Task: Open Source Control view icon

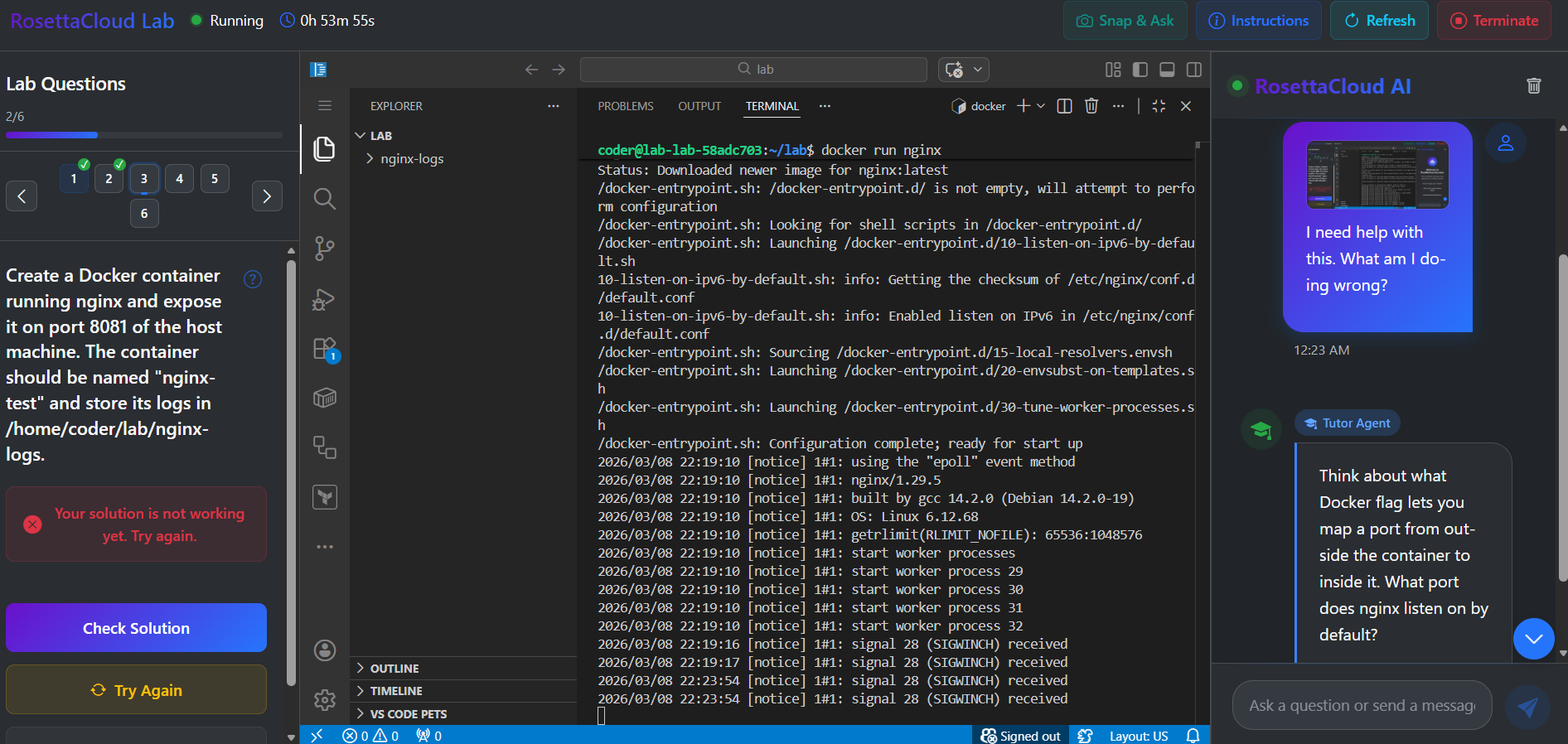Action: click(x=324, y=249)
